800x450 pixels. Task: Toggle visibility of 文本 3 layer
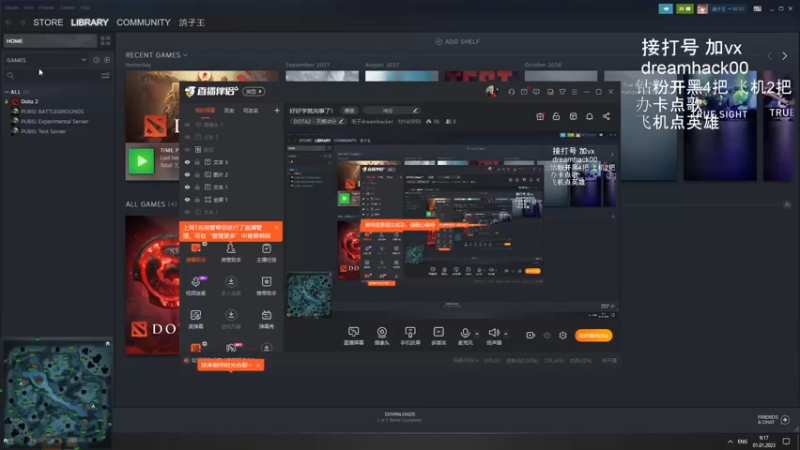coord(187,162)
